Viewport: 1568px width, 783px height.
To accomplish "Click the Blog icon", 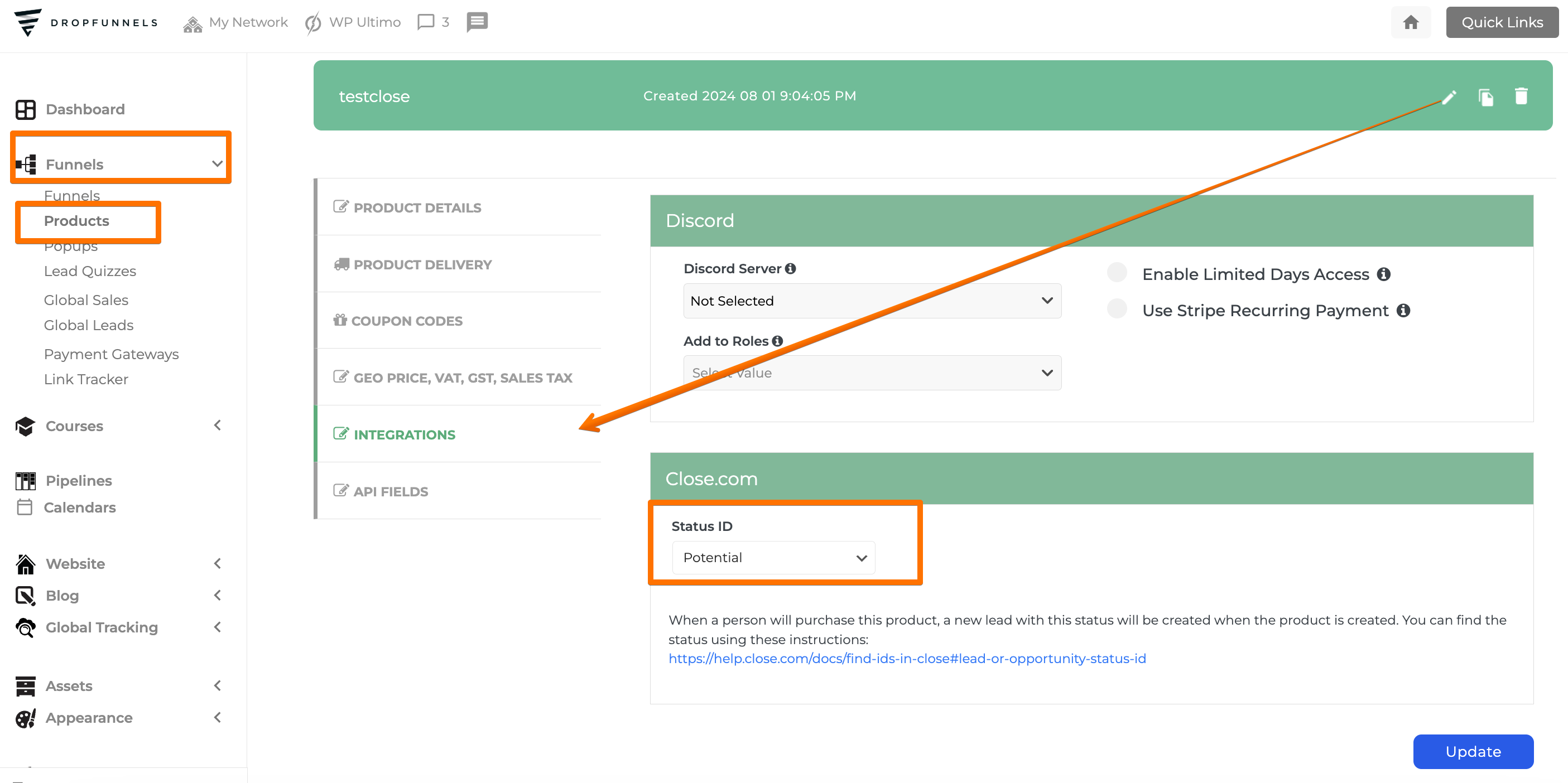I will pyautogui.click(x=25, y=596).
